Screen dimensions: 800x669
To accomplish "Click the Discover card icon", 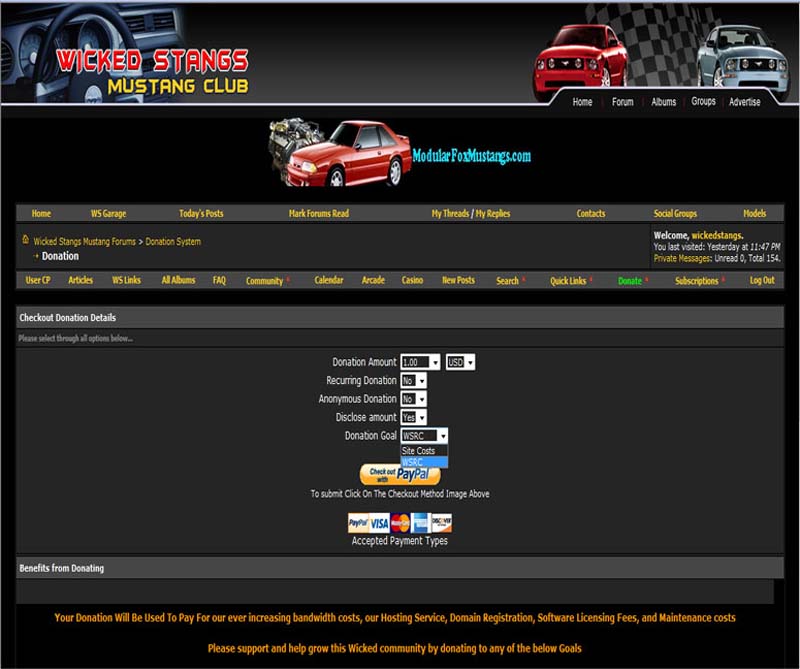I will (x=442, y=523).
